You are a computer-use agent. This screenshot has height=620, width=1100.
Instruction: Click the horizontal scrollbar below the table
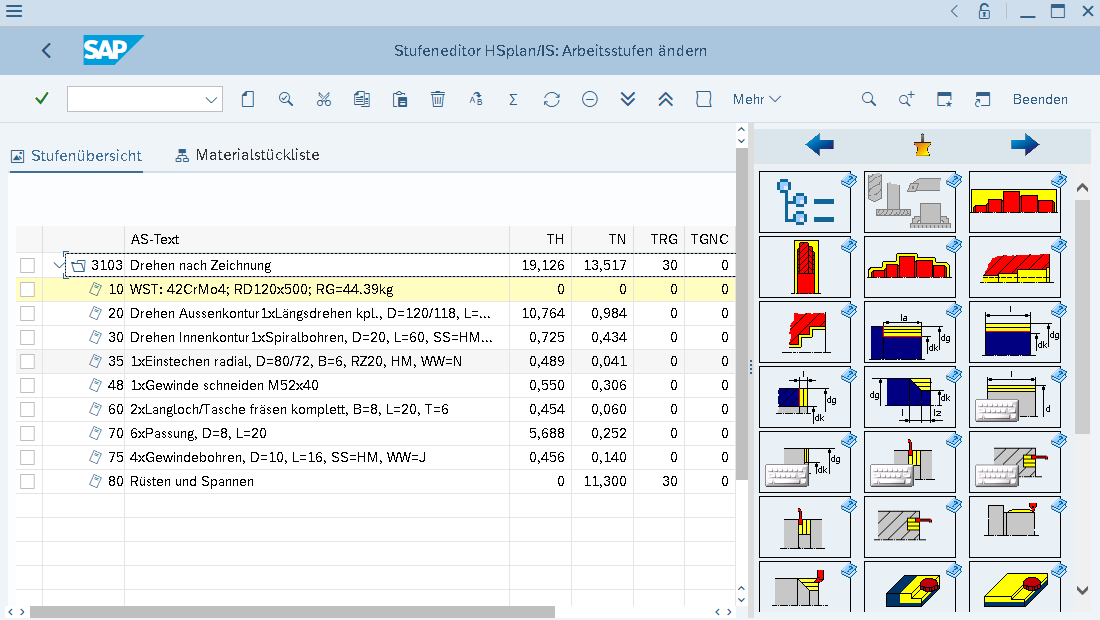click(292, 612)
